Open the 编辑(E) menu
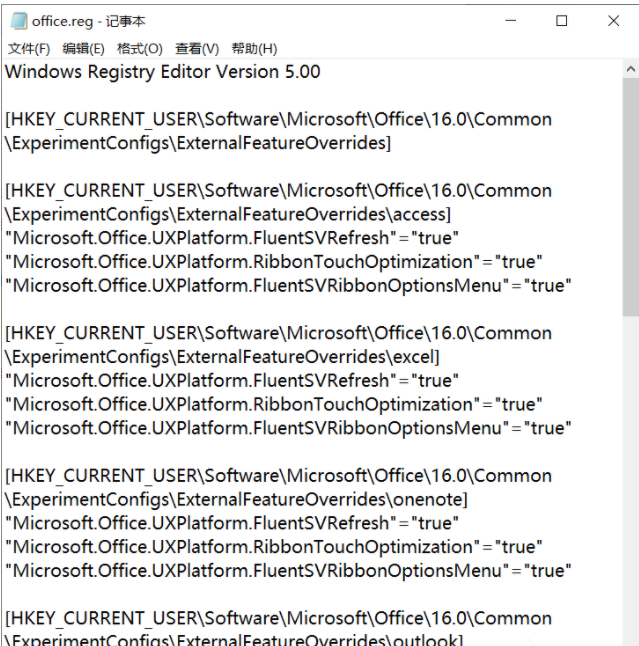This screenshot has height=646, width=639. point(83,49)
